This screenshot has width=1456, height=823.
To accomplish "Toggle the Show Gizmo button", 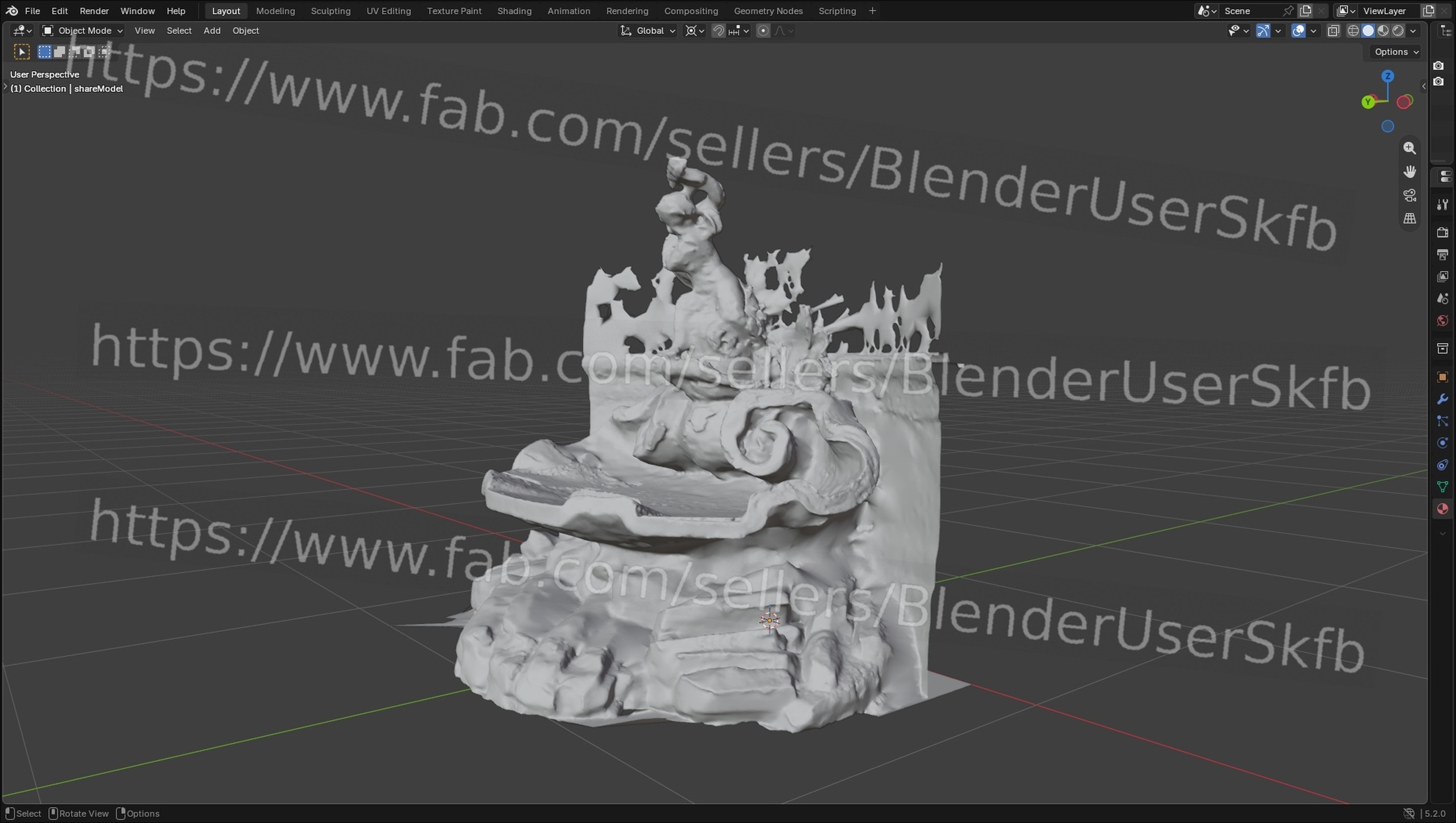I will tap(1263, 31).
